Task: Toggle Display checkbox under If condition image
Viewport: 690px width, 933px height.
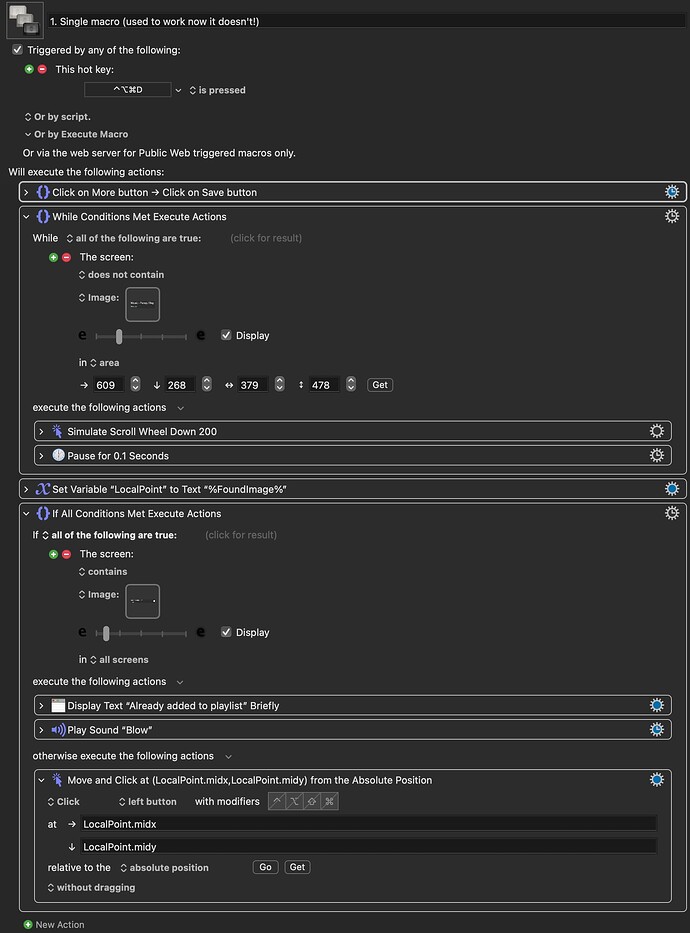Action: pos(227,632)
